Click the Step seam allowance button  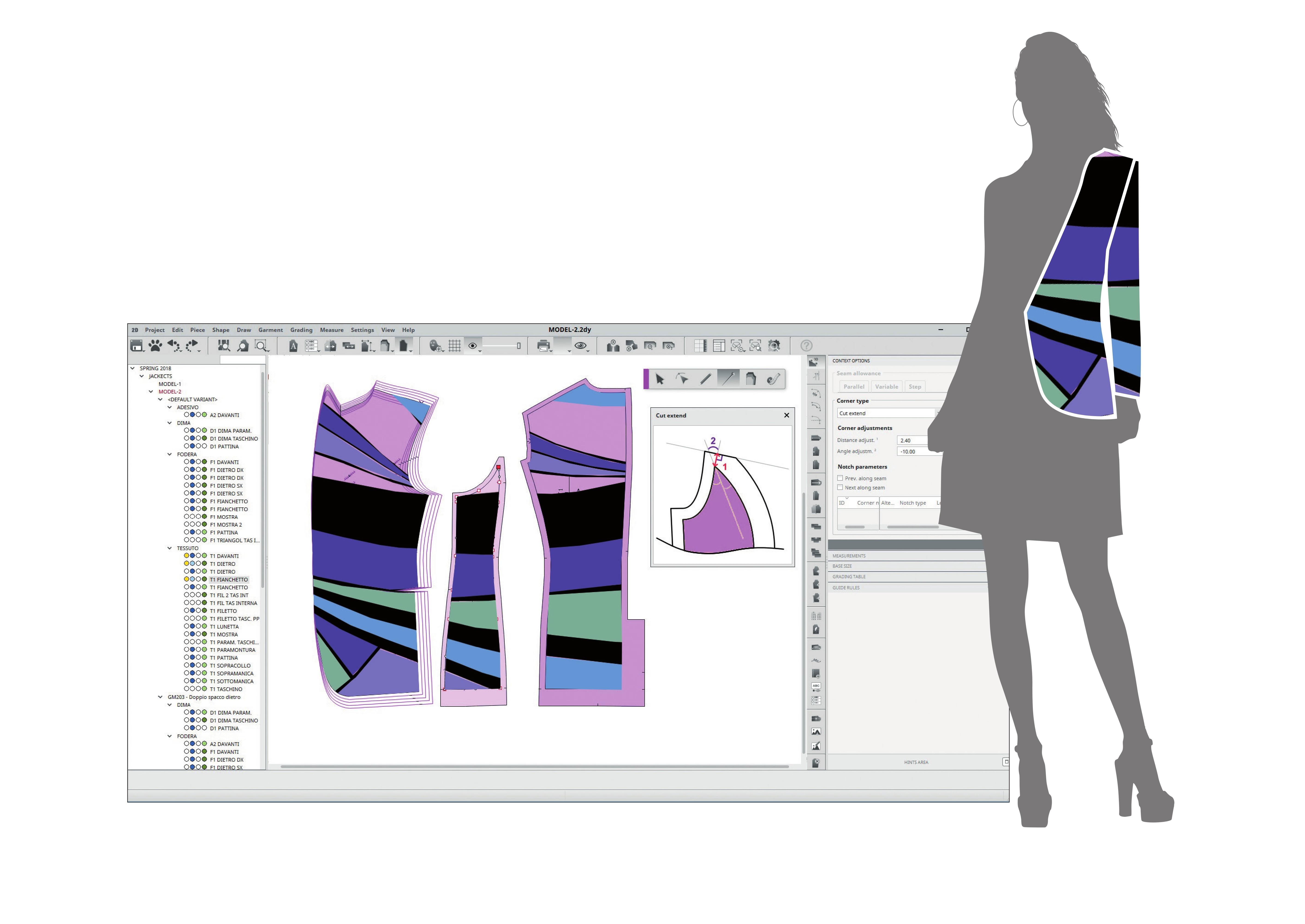coord(915,387)
